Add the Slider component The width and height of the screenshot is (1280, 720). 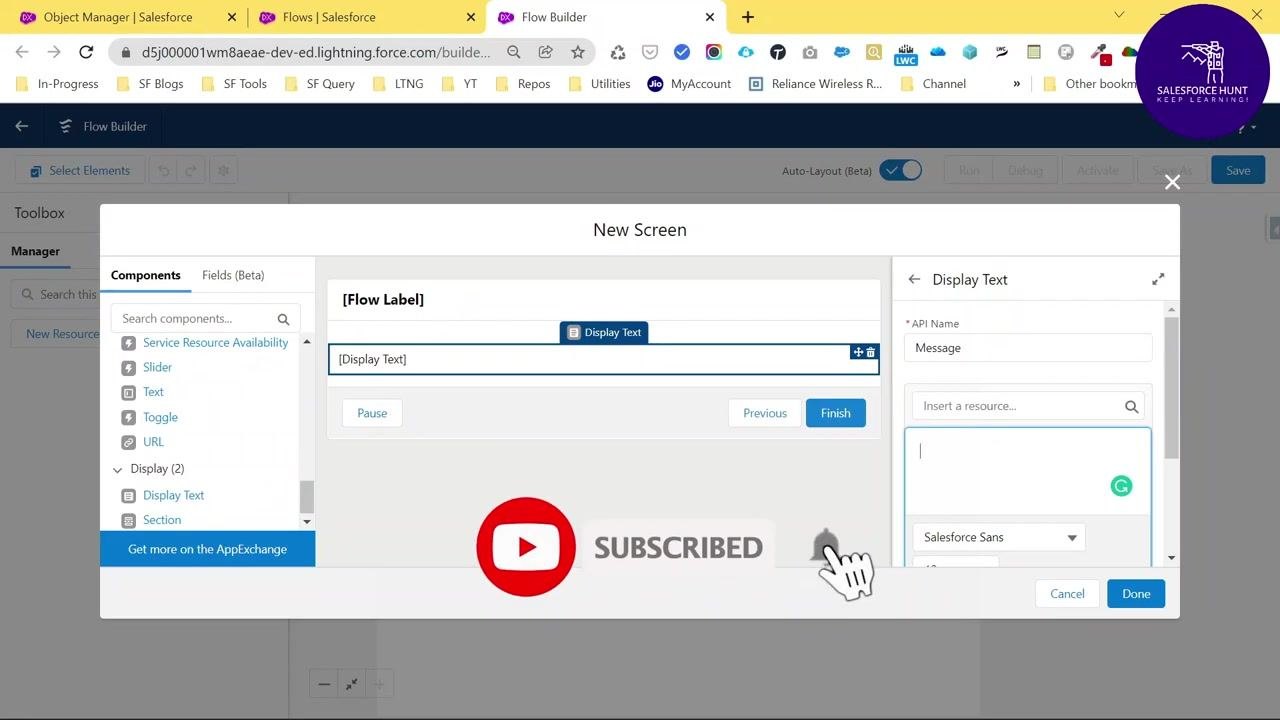click(x=157, y=367)
